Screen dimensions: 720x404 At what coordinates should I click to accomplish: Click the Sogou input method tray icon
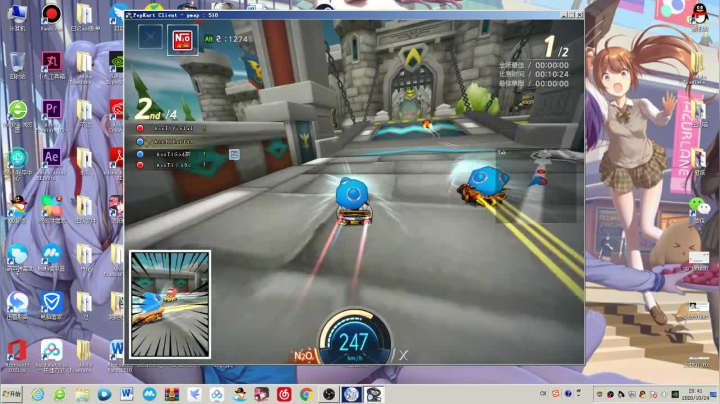[556, 394]
